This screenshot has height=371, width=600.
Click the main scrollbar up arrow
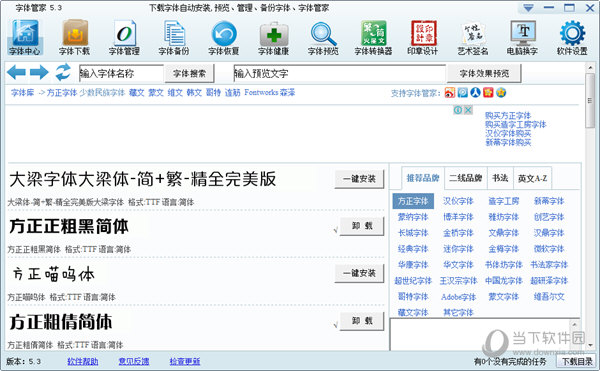(x=590, y=68)
